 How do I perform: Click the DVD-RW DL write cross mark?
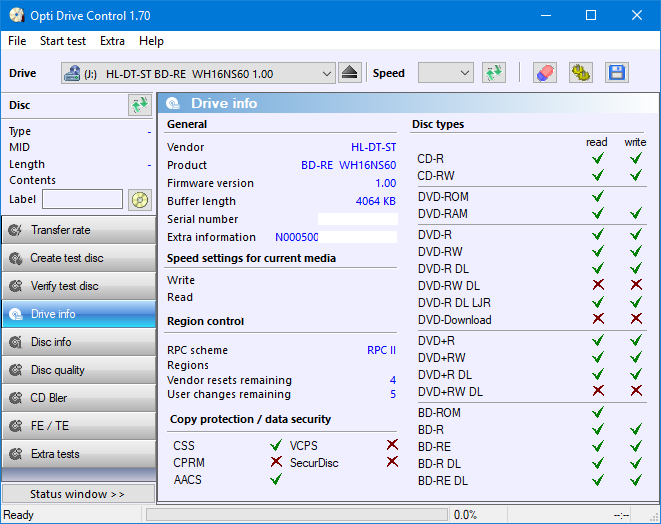636,285
